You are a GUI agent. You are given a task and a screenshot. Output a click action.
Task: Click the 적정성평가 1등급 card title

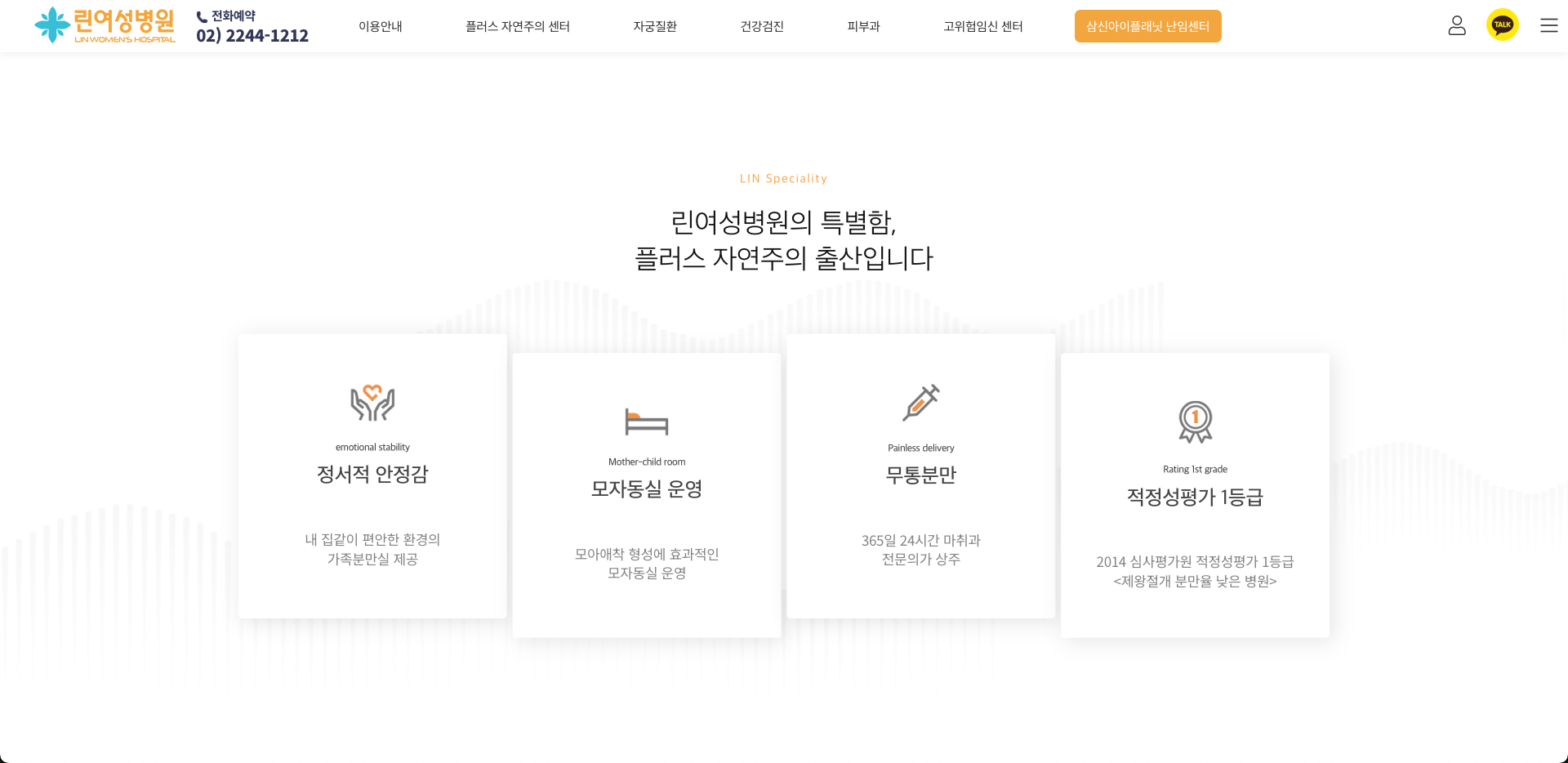tap(1196, 497)
